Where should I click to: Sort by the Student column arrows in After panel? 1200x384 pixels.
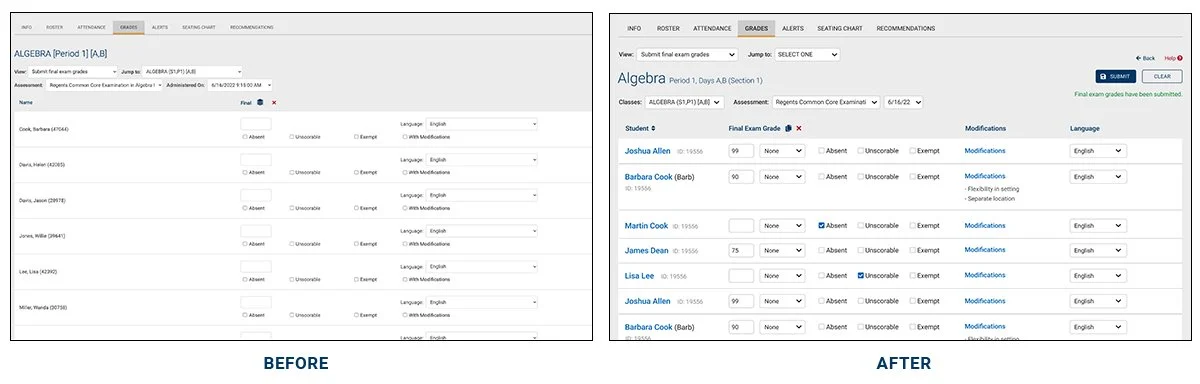click(654, 128)
